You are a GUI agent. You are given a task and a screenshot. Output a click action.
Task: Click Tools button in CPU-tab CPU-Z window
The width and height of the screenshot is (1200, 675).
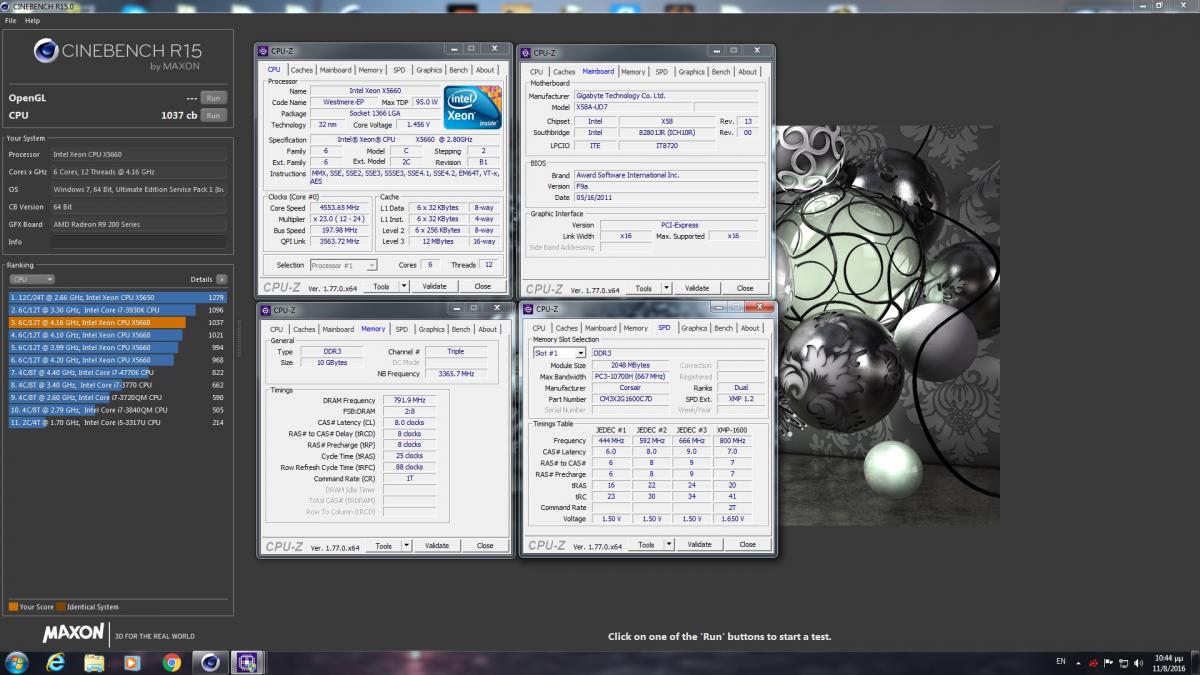click(x=381, y=286)
